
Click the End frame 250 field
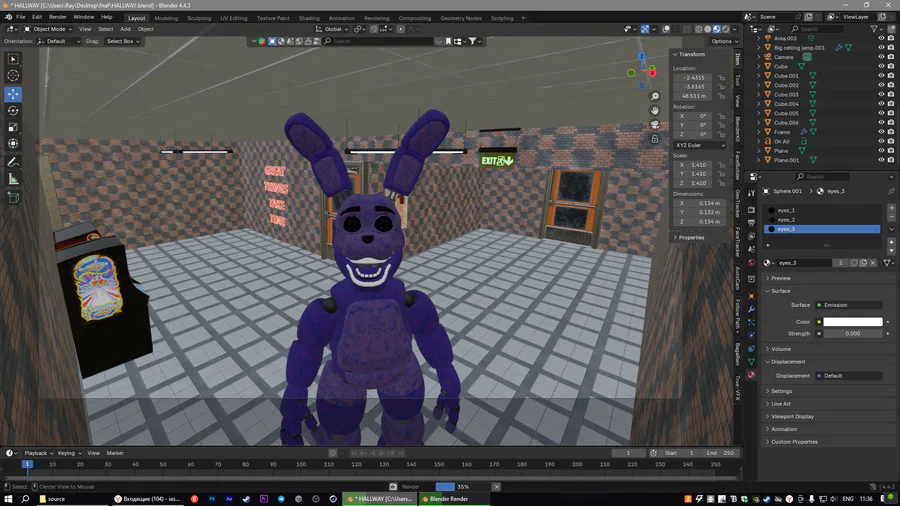pyautogui.click(x=720, y=453)
